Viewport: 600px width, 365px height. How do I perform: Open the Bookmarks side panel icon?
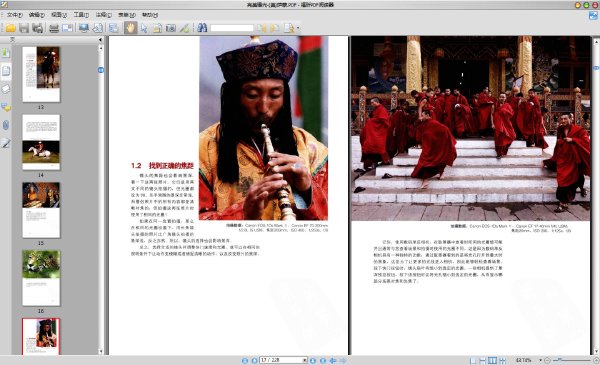6,53
